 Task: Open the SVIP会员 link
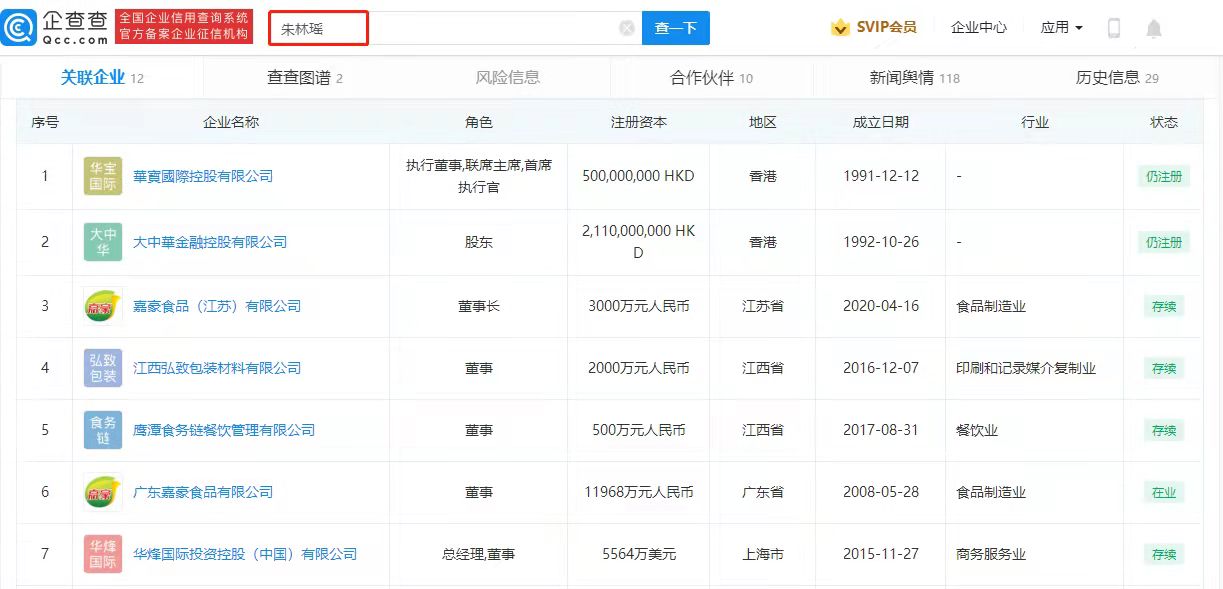[x=886, y=28]
